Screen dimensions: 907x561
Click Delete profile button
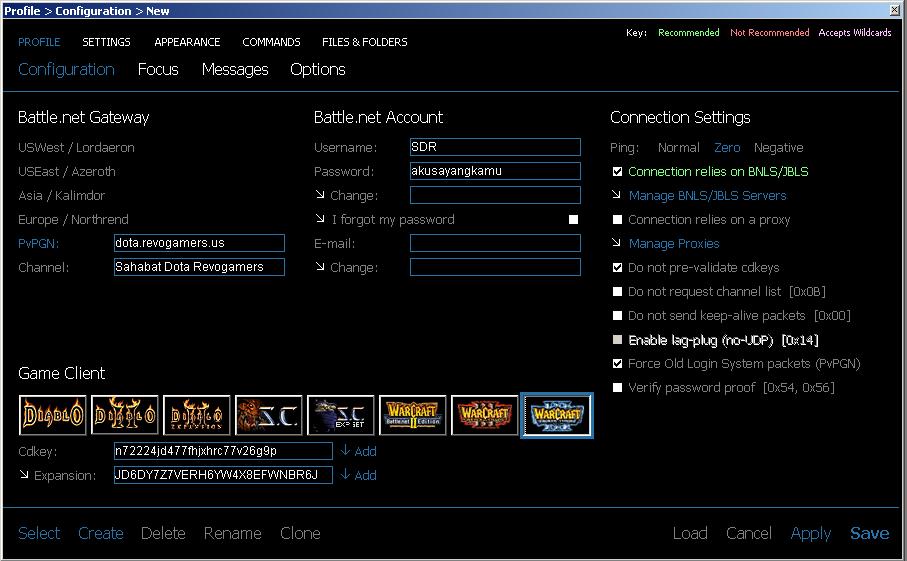click(163, 533)
